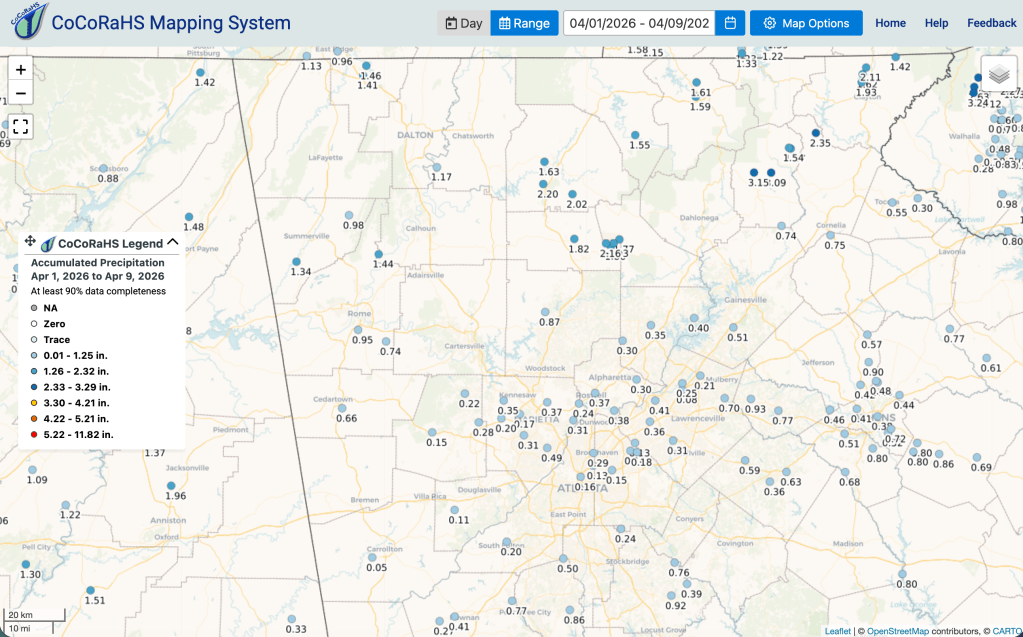Click the 3.15 precipitation station marker

754,173
